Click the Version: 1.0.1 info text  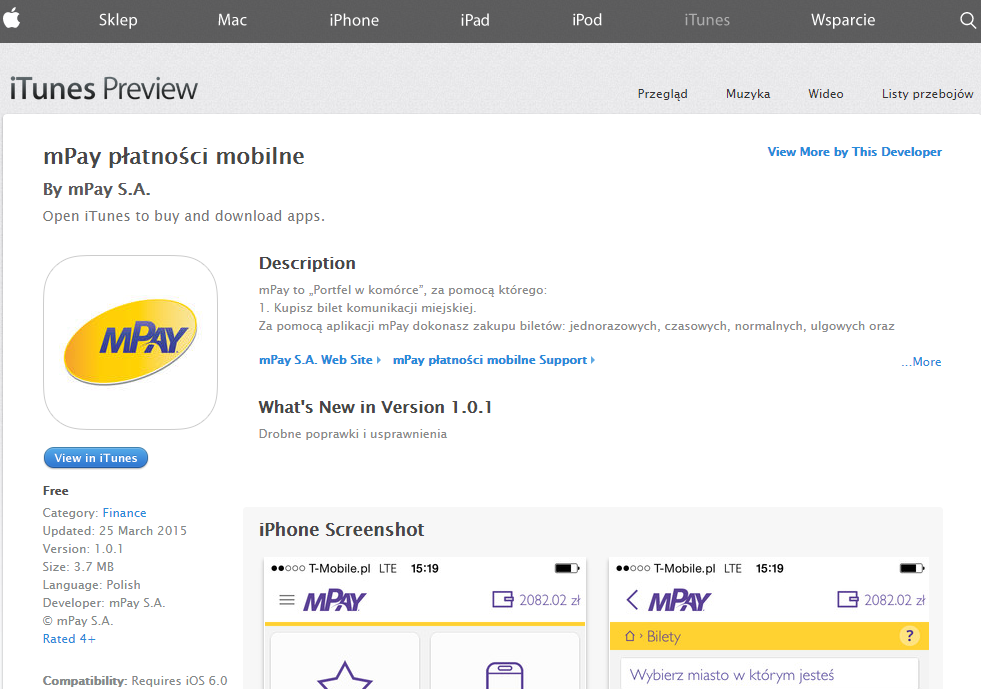pos(83,549)
